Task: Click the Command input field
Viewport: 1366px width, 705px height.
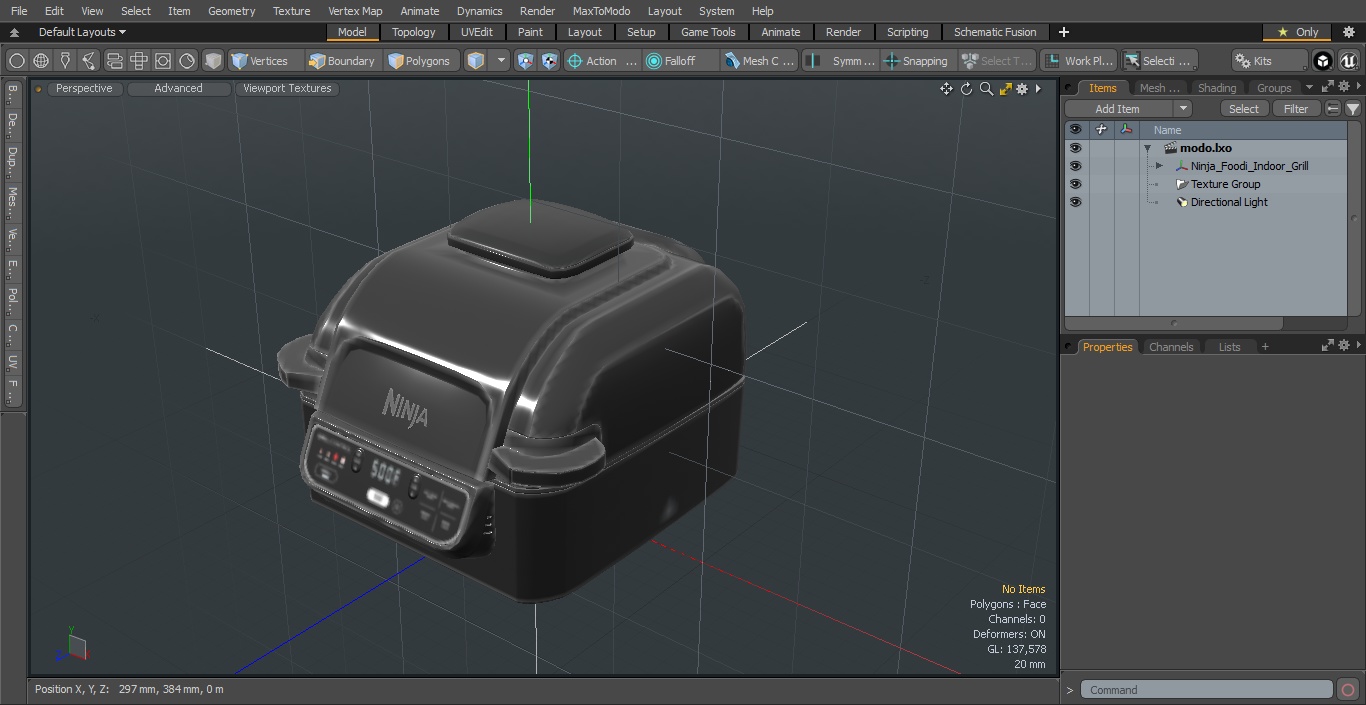Action: pyautogui.click(x=1207, y=690)
